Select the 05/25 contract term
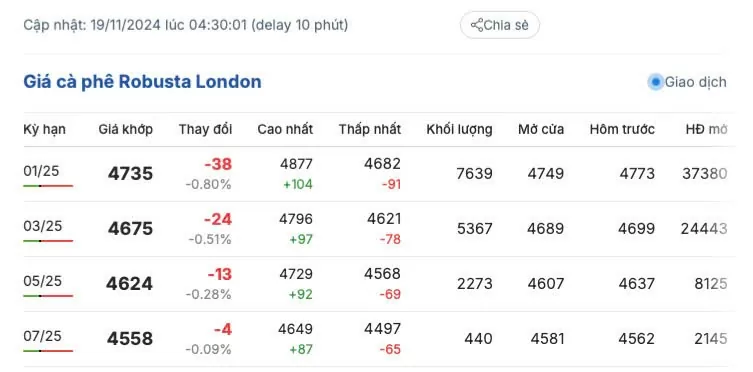Screen dimensions: 753x372 pyautogui.click(x=43, y=281)
